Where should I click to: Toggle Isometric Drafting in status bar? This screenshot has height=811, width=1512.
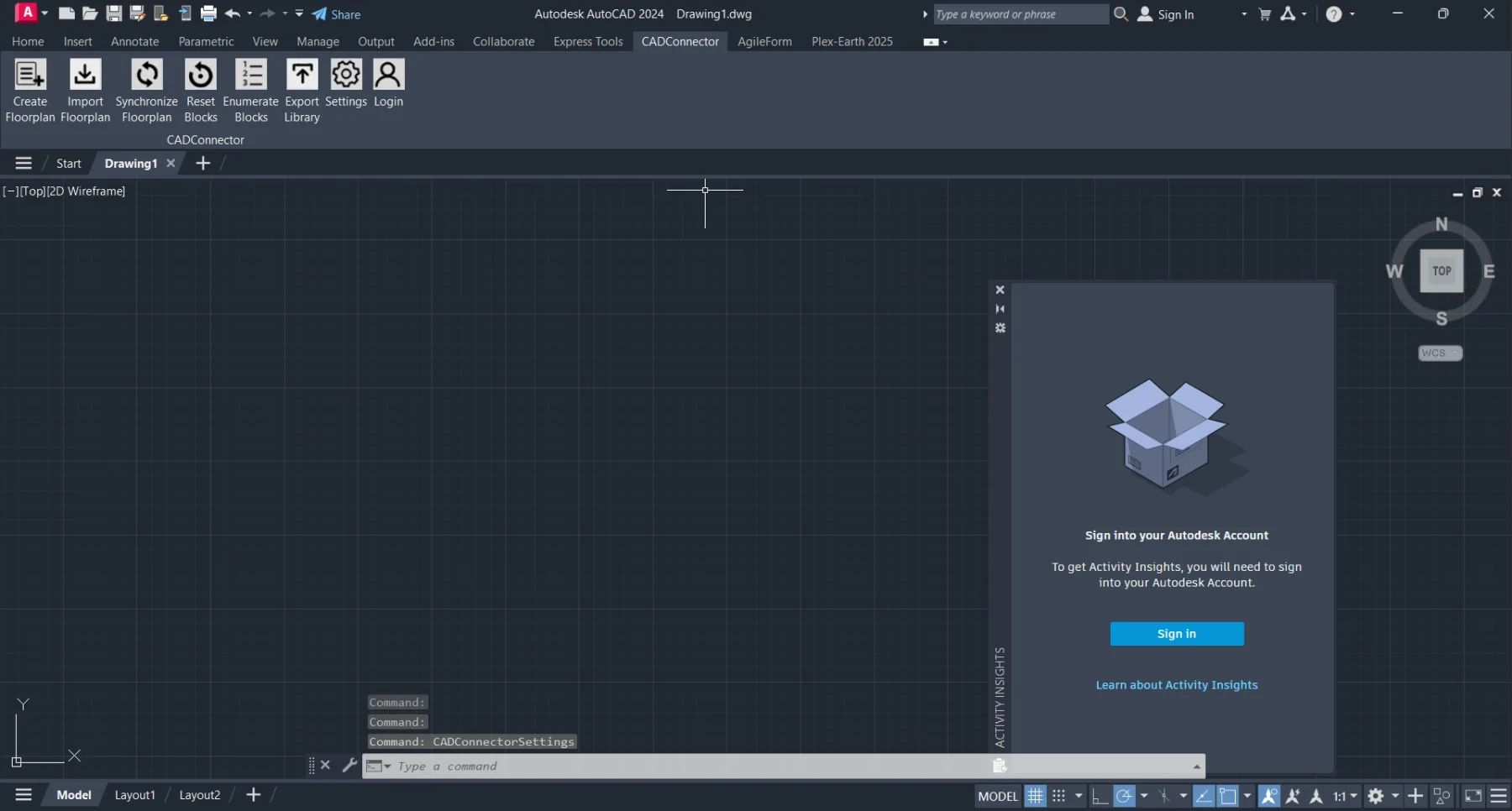tap(1164, 796)
